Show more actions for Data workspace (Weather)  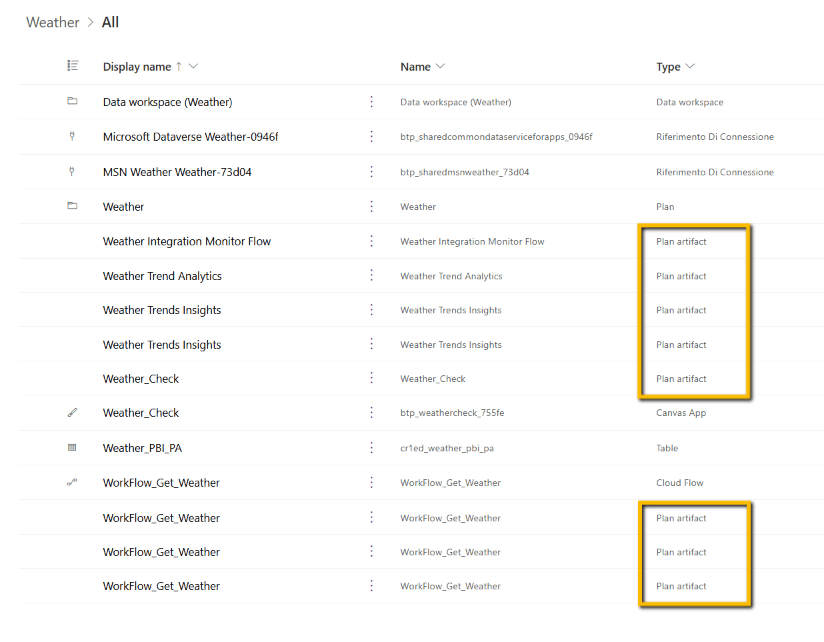coord(372,102)
